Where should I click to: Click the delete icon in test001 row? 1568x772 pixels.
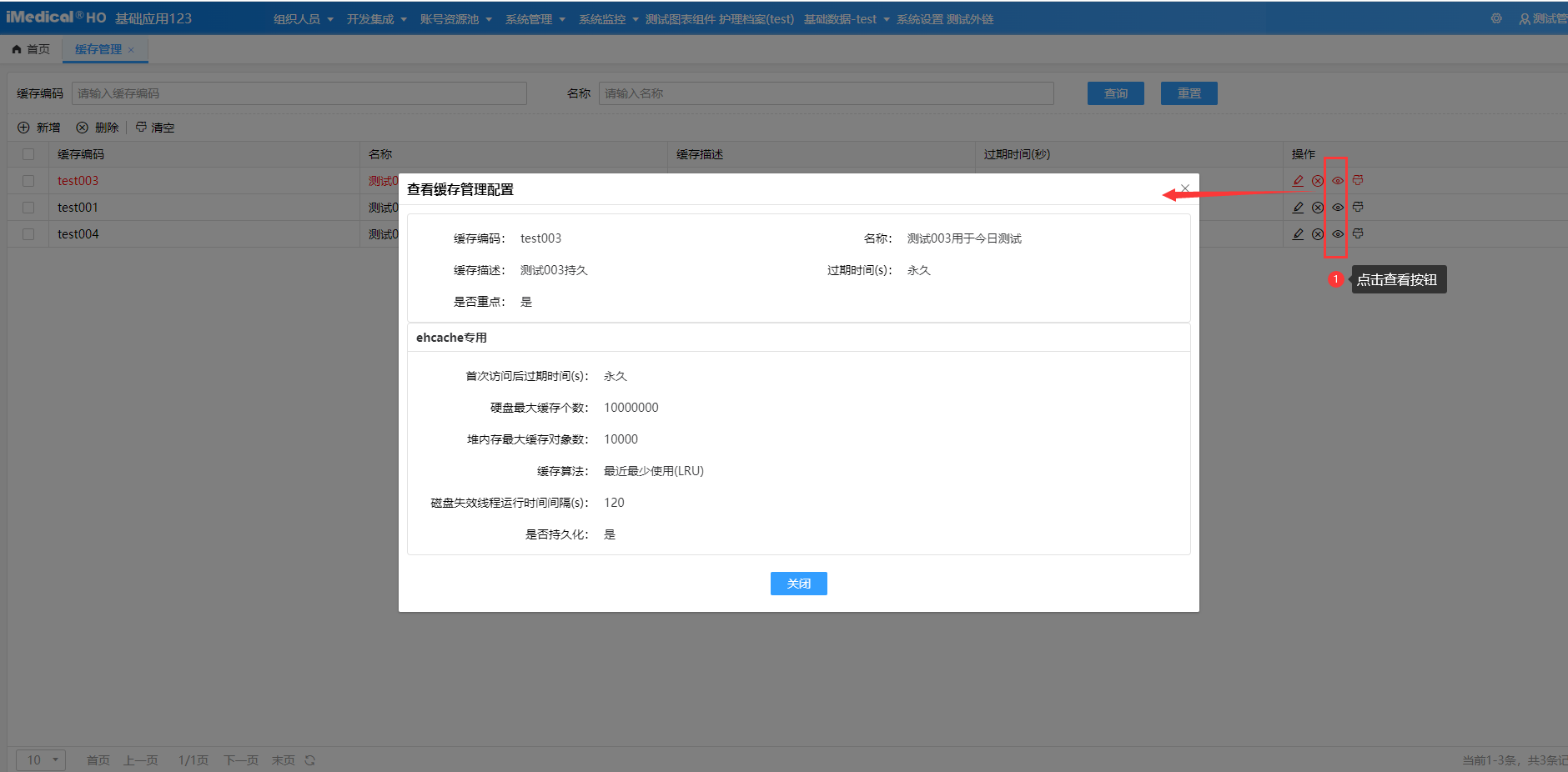coord(1318,208)
